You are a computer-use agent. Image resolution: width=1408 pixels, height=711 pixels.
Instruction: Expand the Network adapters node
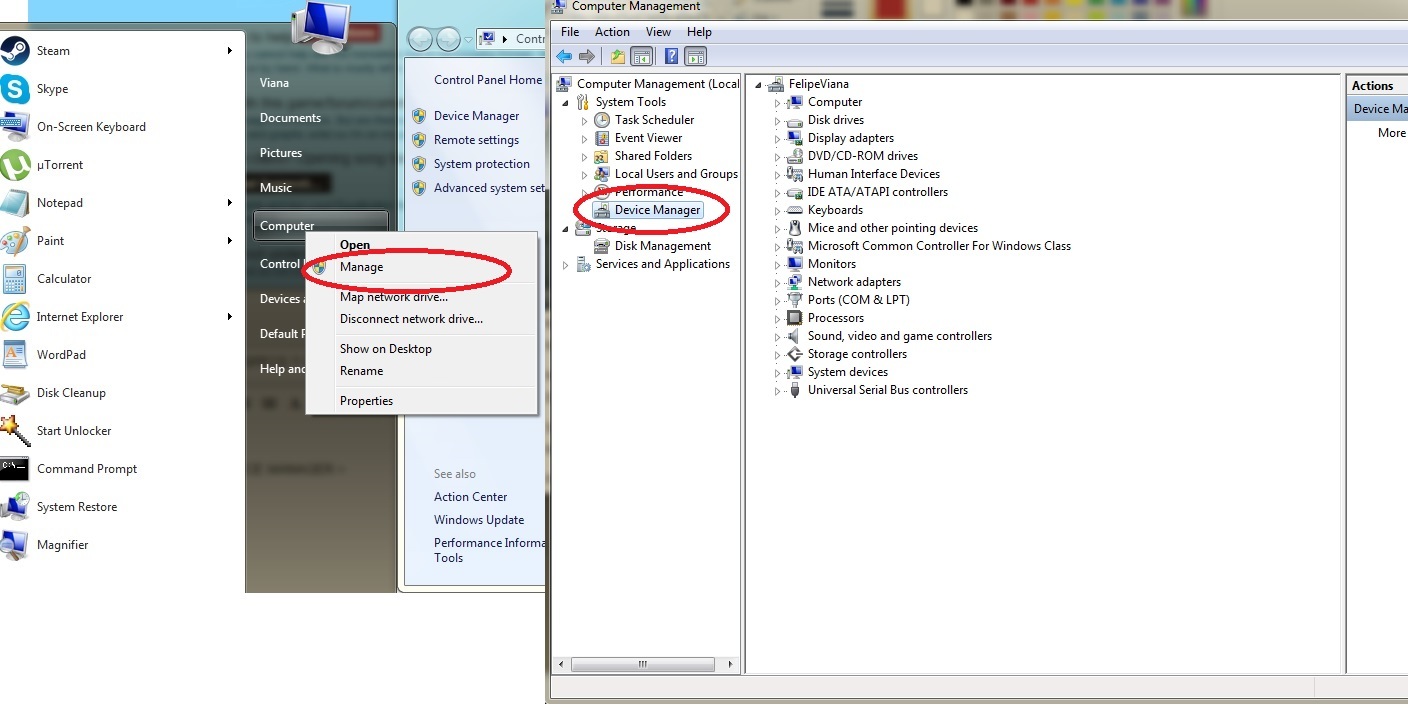pos(777,282)
